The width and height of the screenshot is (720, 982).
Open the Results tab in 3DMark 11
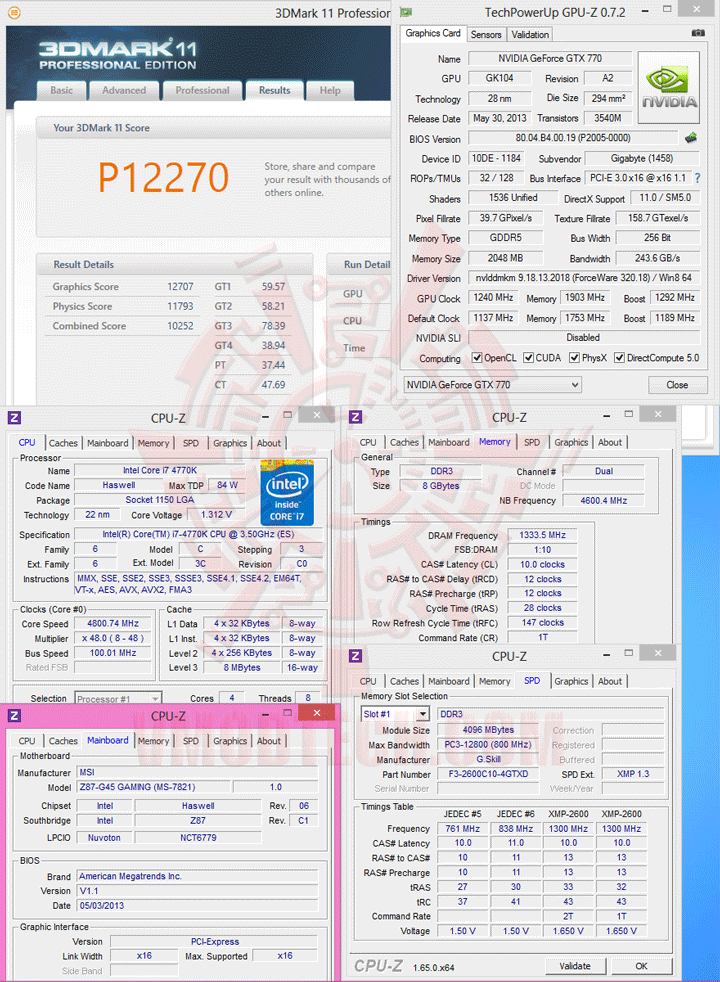pos(275,90)
